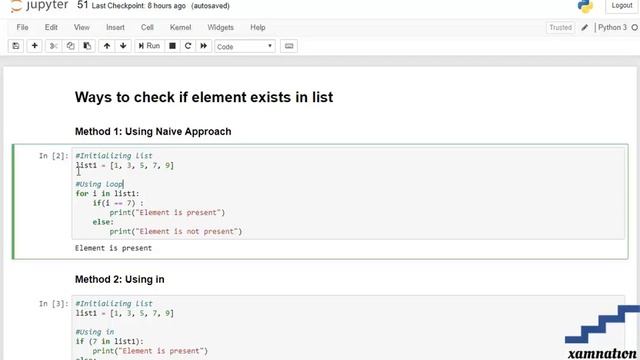Image resolution: width=640 pixels, height=360 pixels.
Task: Interrupt the kernel with stop icon
Action: (x=173, y=46)
